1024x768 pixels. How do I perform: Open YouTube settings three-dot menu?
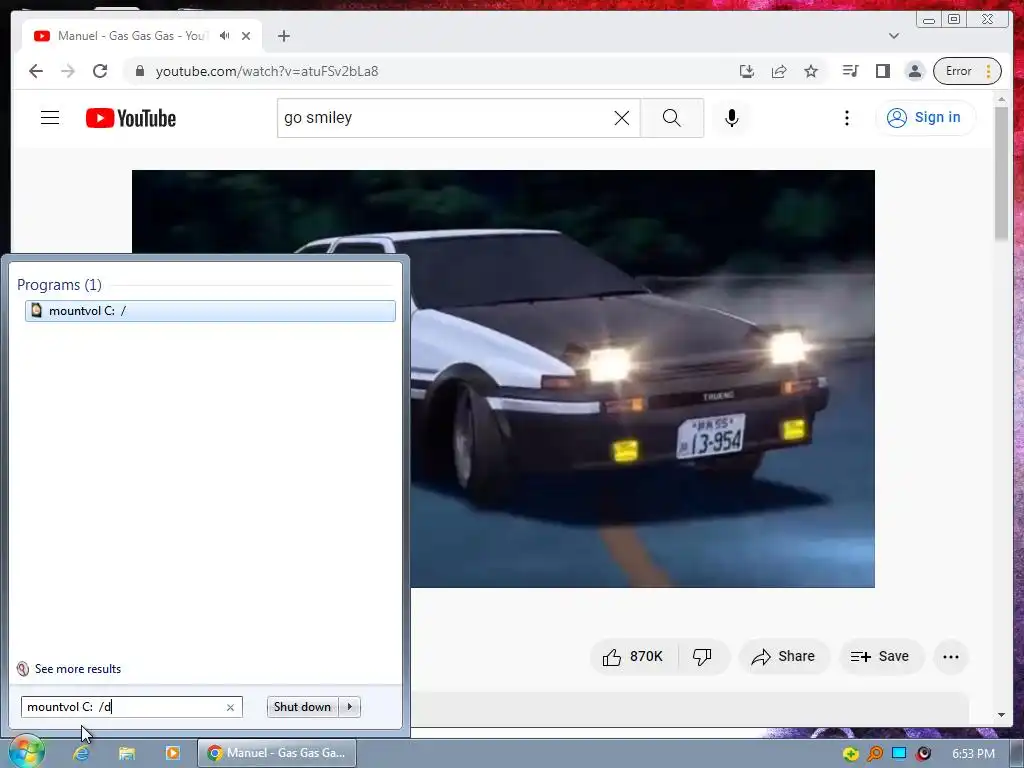coord(847,118)
